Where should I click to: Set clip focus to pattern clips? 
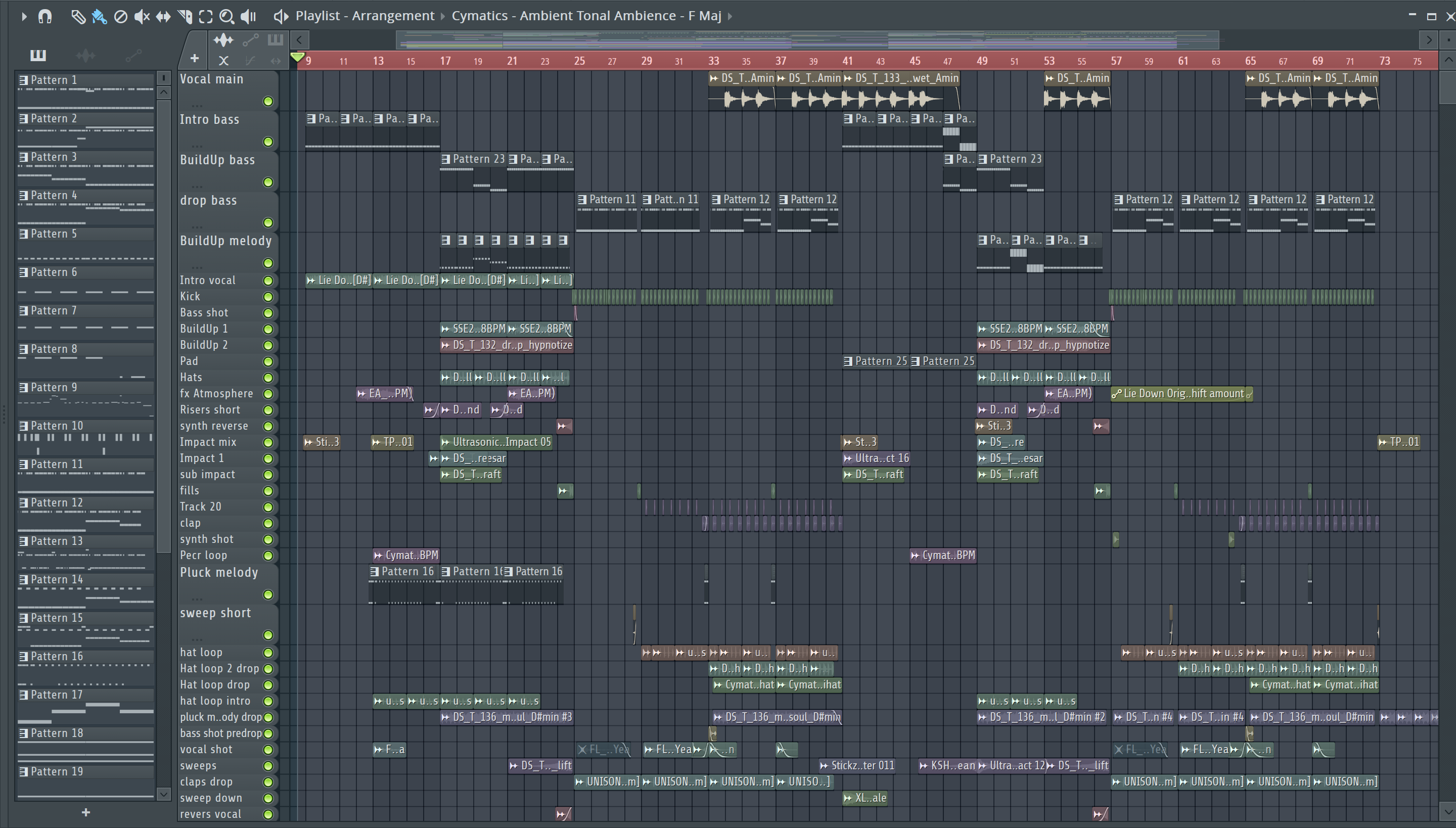tap(275, 40)
